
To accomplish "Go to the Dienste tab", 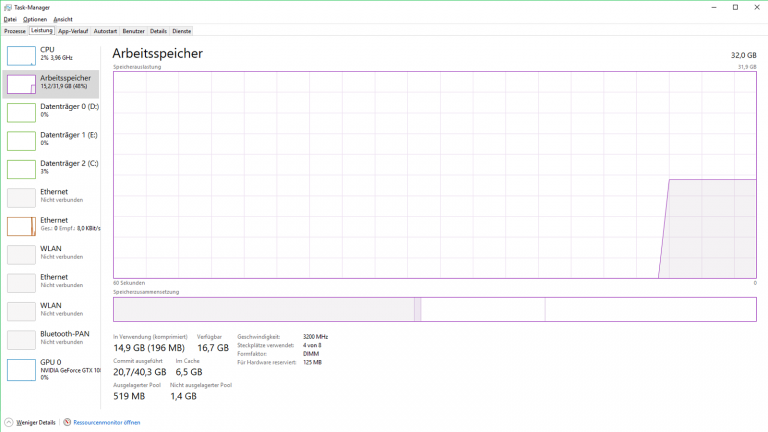I will coord(181,31).
